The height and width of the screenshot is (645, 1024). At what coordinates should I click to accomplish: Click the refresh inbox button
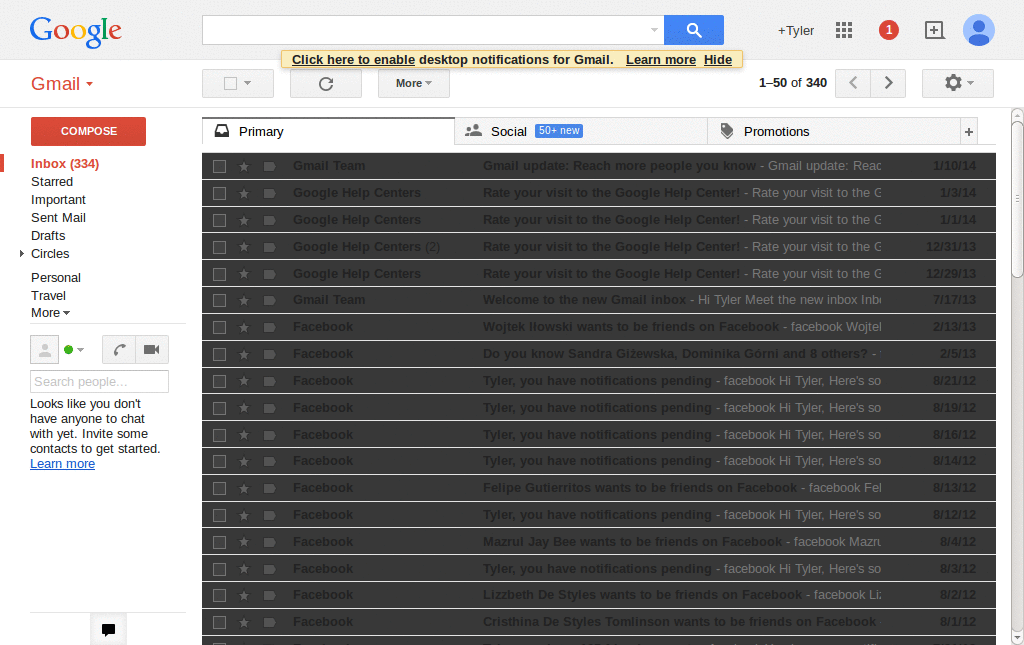(x=326, y=84)
